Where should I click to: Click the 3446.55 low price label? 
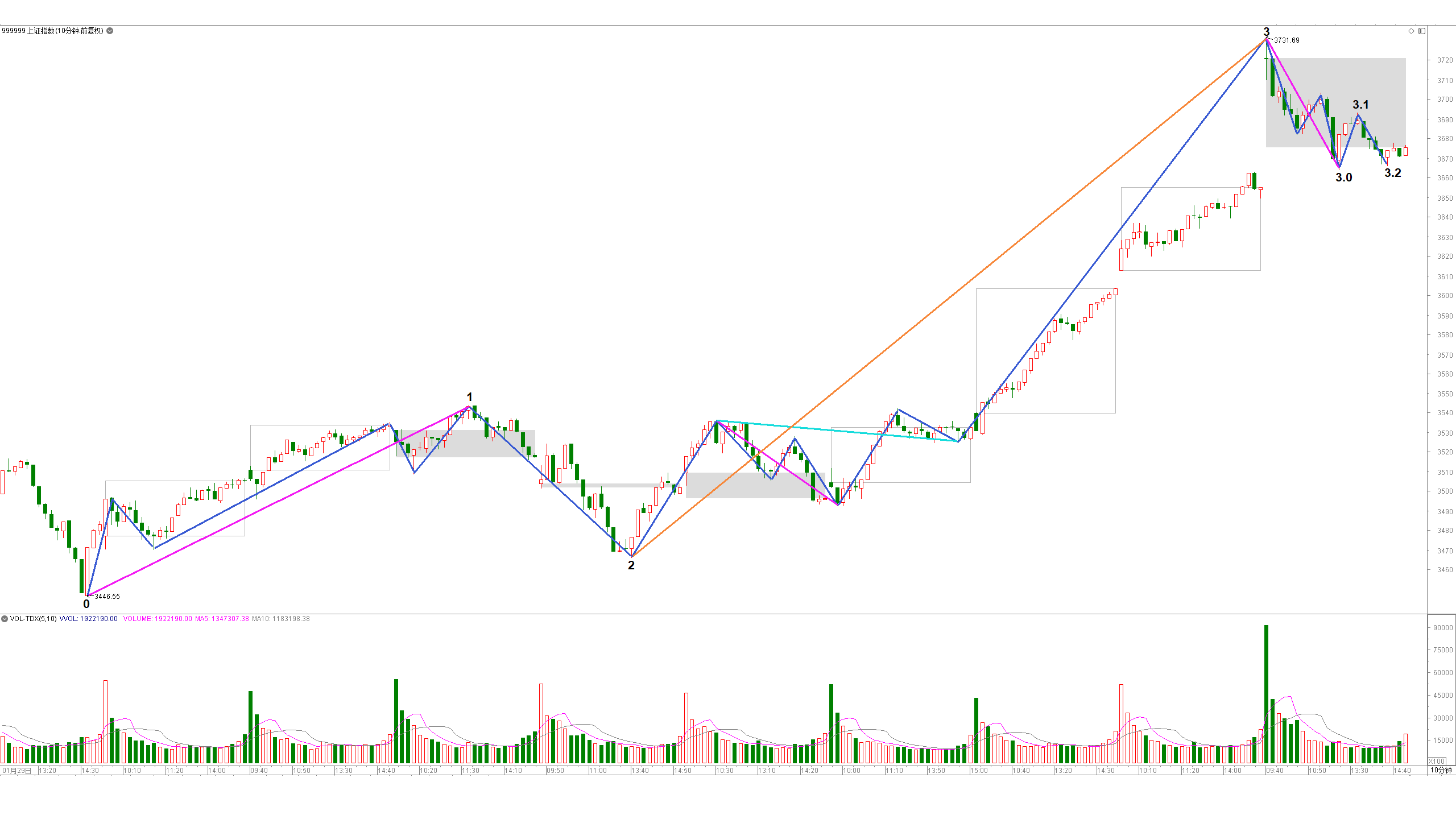click(107, 597)
